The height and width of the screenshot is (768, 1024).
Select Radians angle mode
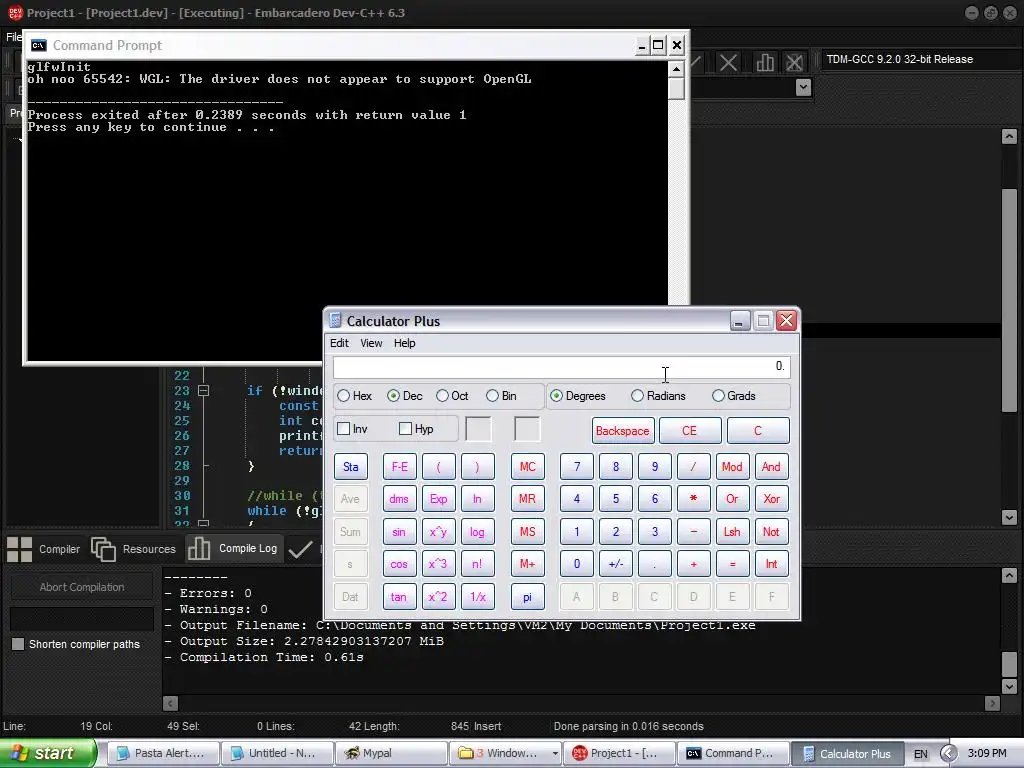point(637,396)
